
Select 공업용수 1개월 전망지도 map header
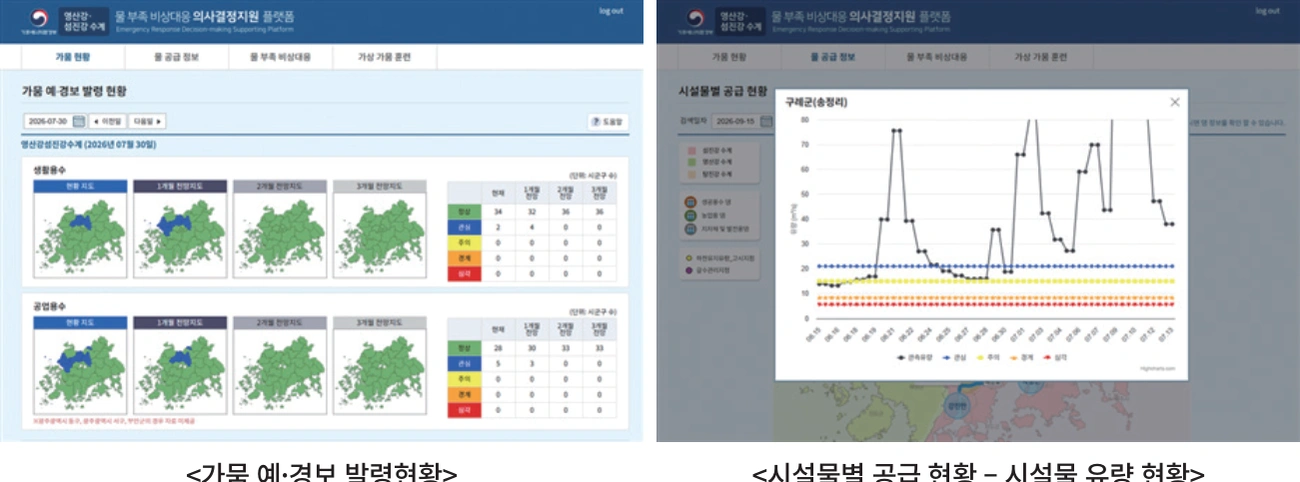[x=179, y=323]
